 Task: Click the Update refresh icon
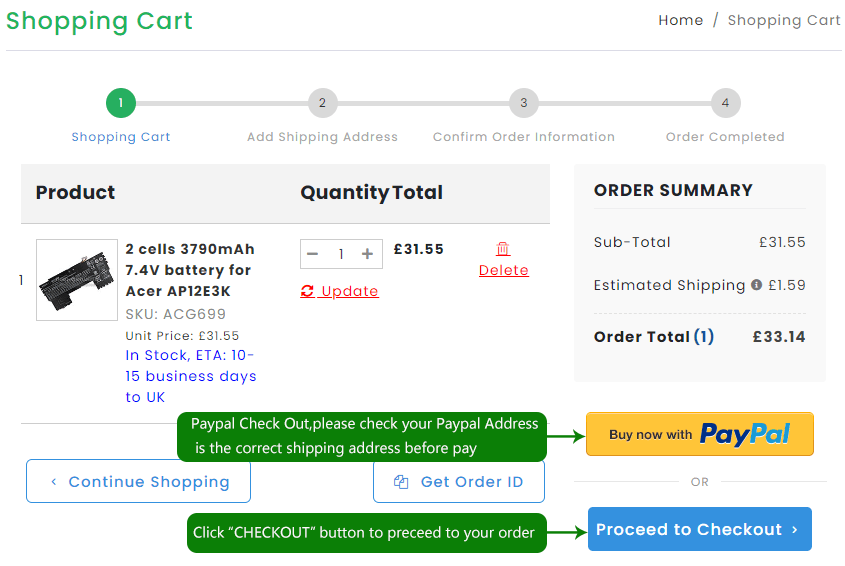click(307, 291)
